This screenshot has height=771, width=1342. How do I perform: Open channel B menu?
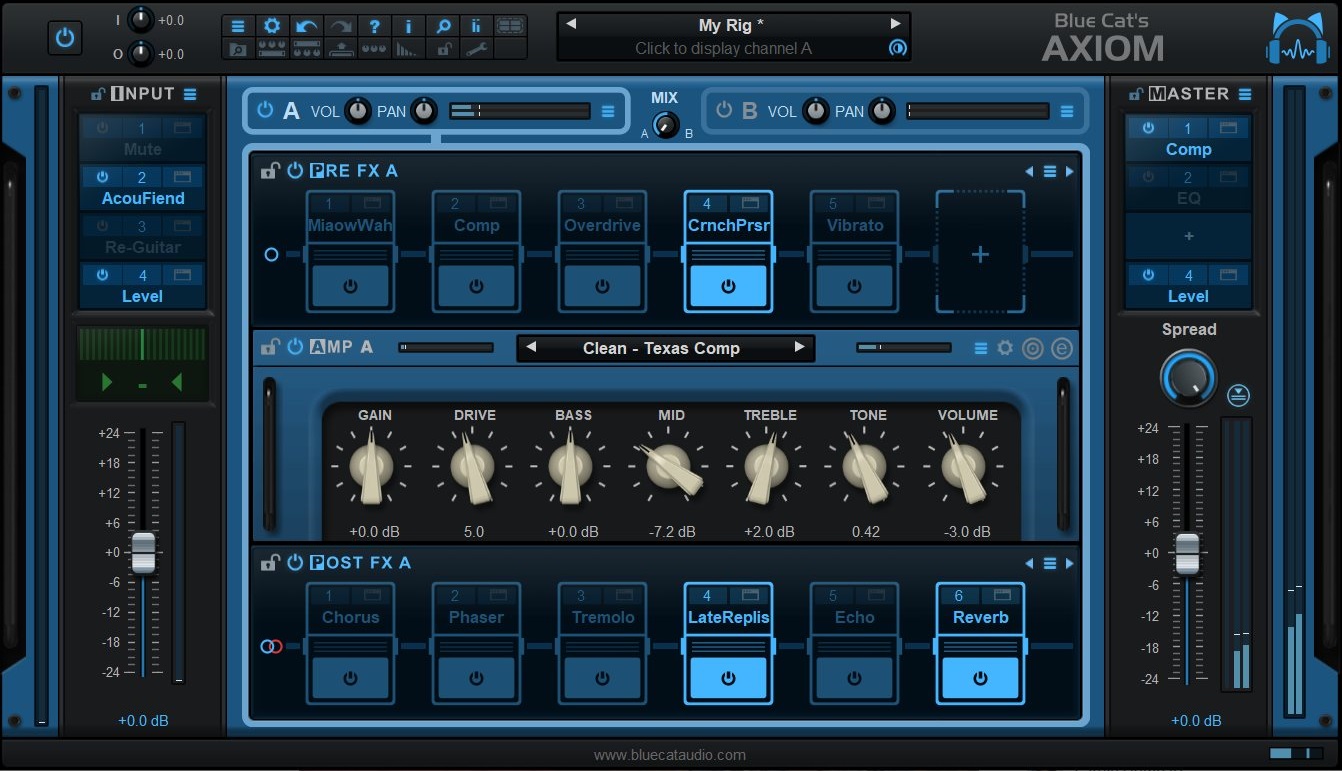coord(1067,111)
